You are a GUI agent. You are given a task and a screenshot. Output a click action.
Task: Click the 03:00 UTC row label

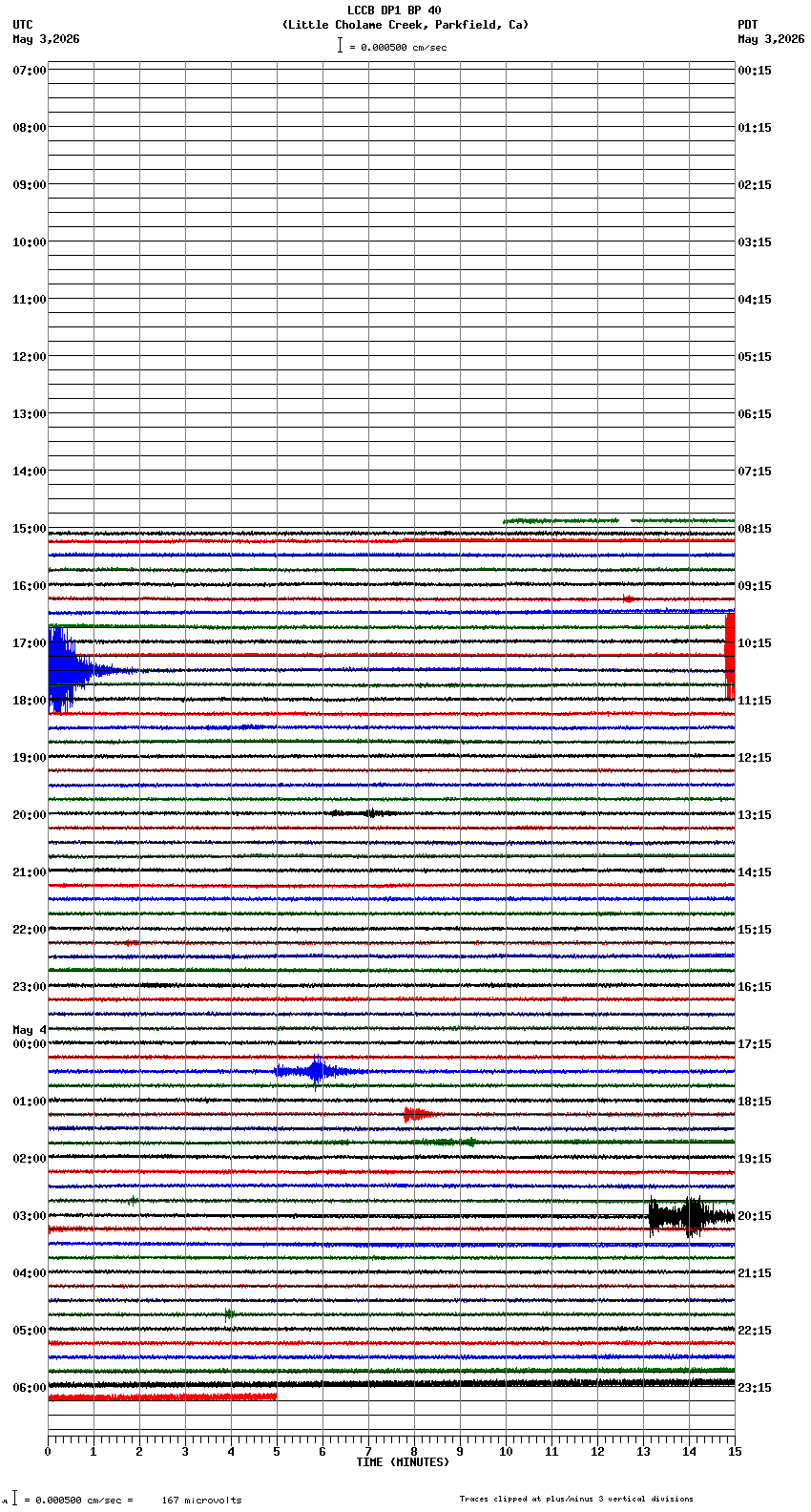pos(30,1216)
